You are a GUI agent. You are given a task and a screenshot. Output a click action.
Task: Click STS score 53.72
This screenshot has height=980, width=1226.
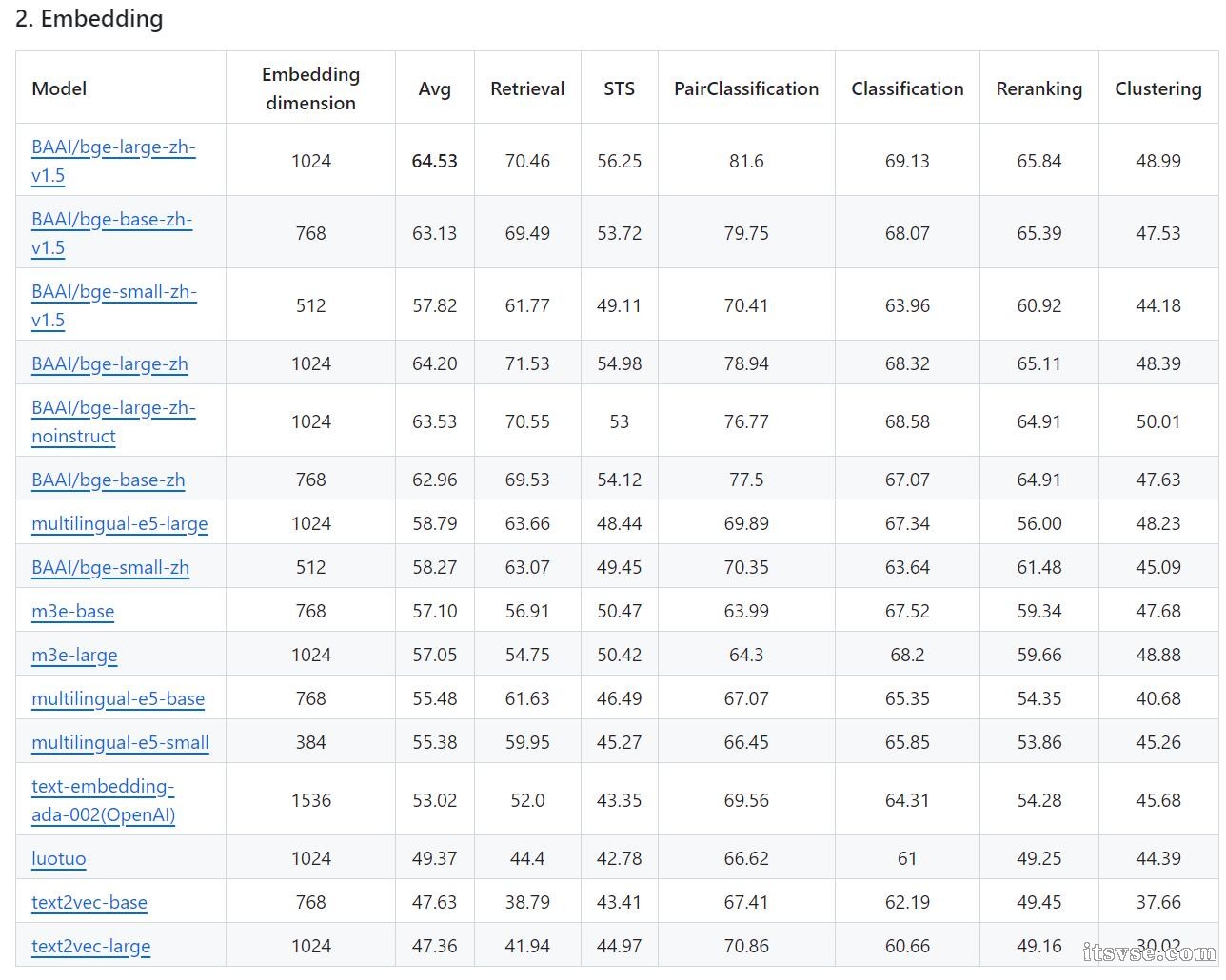[x=620, y=233]
